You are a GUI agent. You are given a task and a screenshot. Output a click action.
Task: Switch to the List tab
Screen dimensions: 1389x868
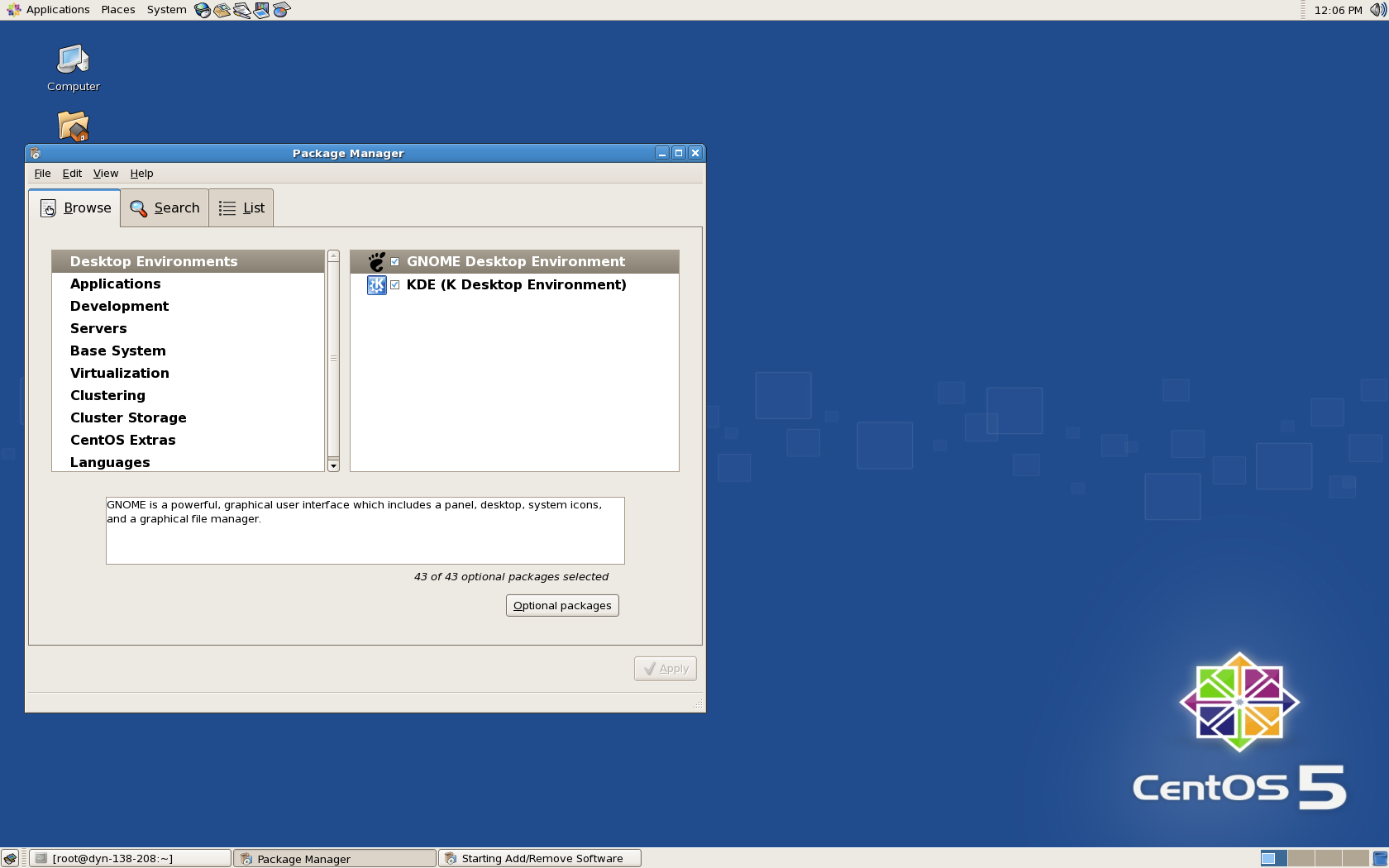241,208
